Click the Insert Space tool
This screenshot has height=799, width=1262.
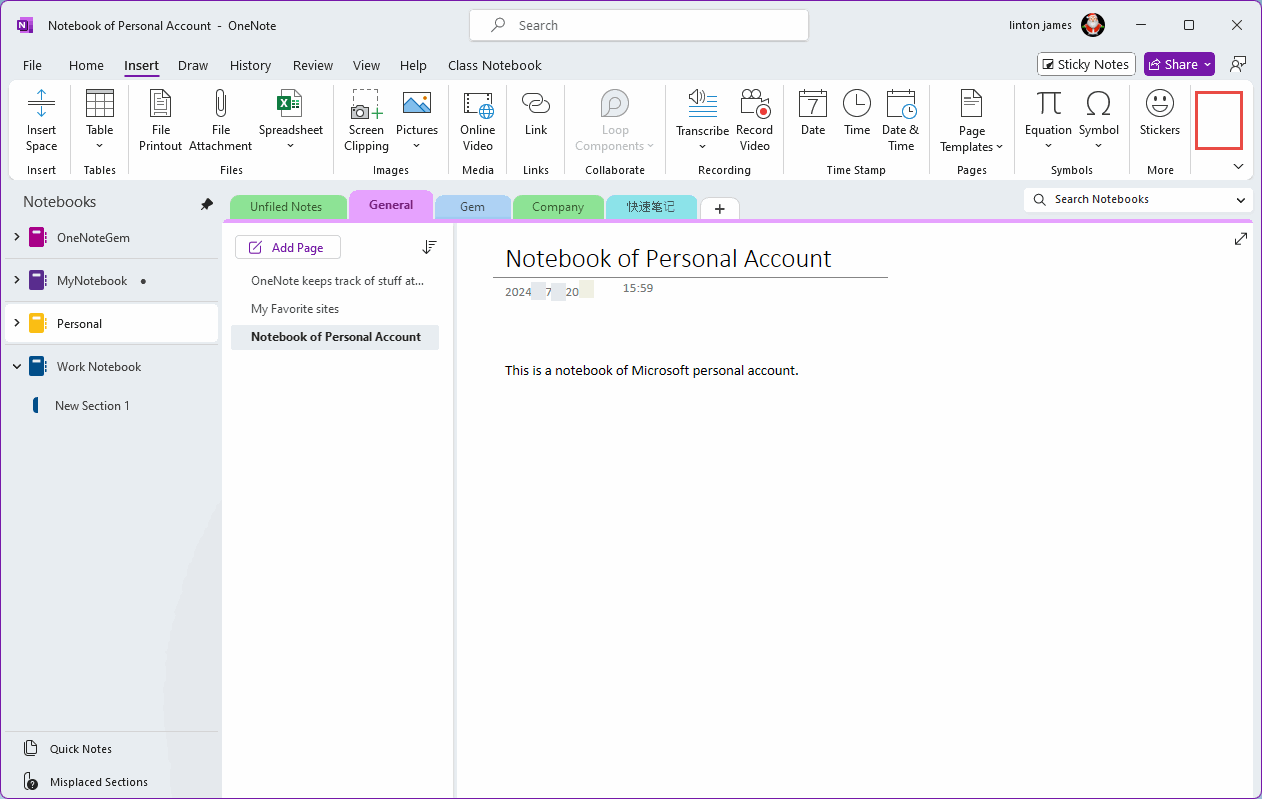(x=41, y=120)
